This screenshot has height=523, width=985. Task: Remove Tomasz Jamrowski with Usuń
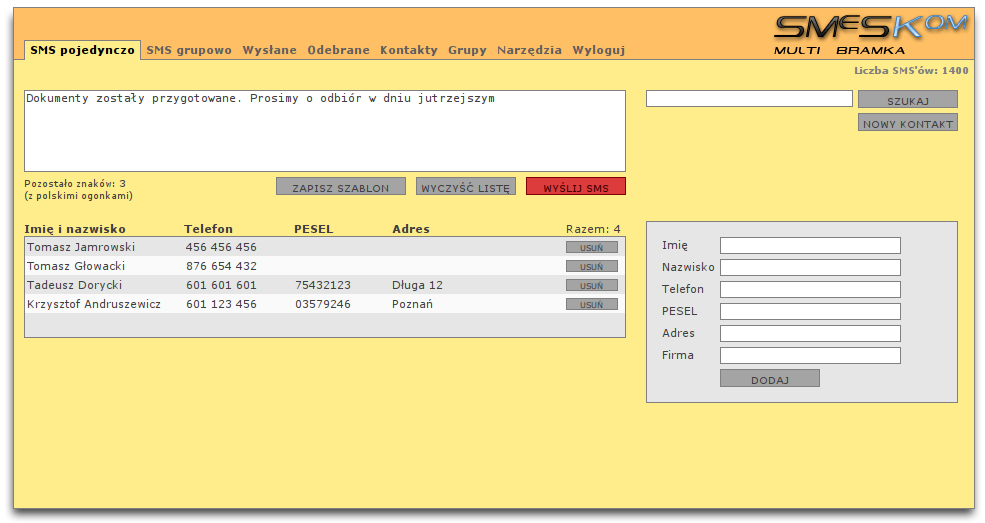(x=591, y=247)
